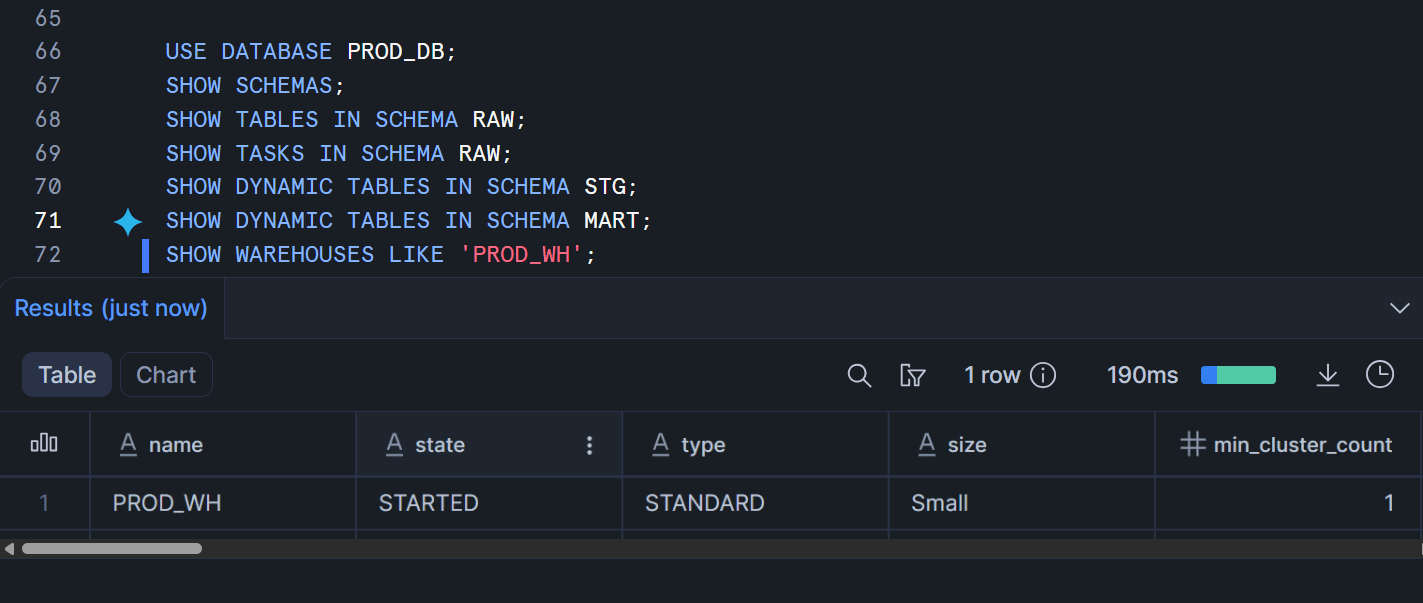
Task: Download the query results
Action: pyautogui.click(x=1327, y=375)
